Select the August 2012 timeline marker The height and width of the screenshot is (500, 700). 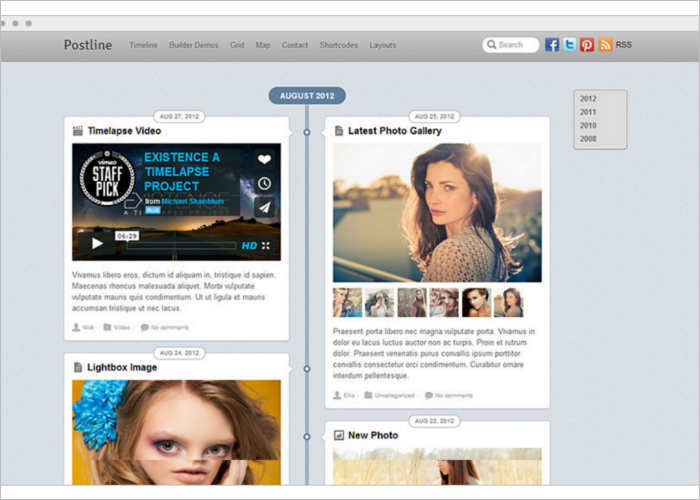(307, 96)
